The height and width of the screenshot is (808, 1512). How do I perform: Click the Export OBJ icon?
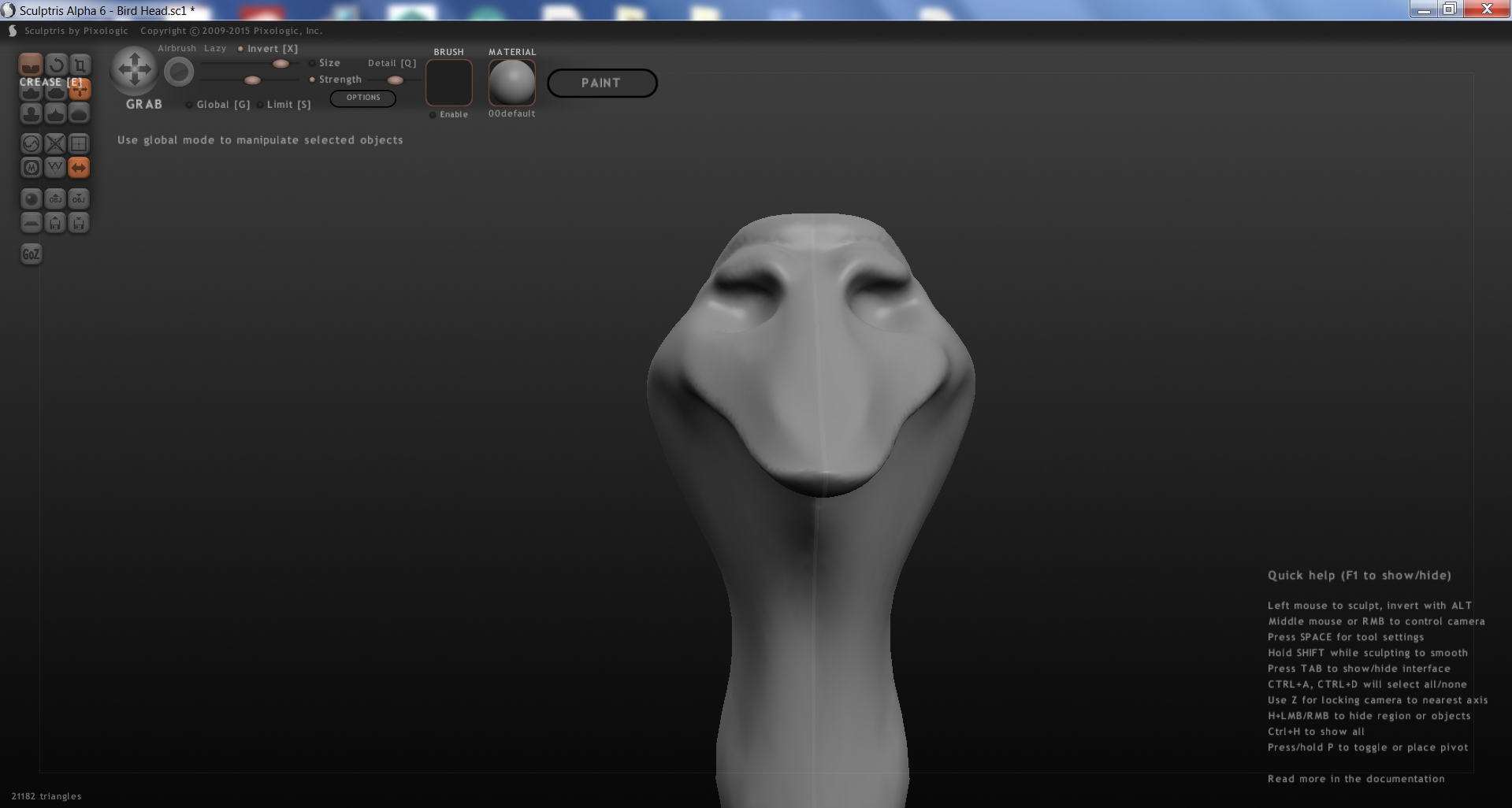click(80, 198)
